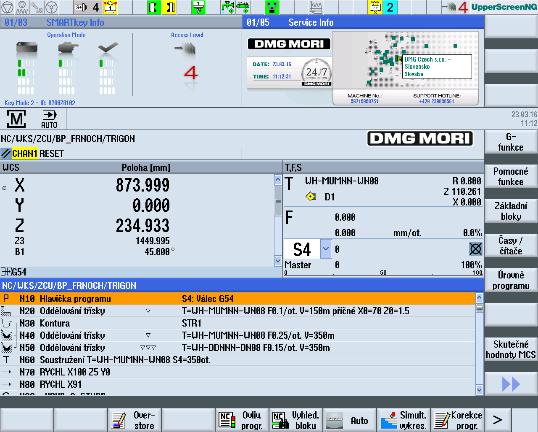Expand more softkeys with the double arrow button
Image resolution: width=538 pixels, height=432 pixels.
[511, 384]
